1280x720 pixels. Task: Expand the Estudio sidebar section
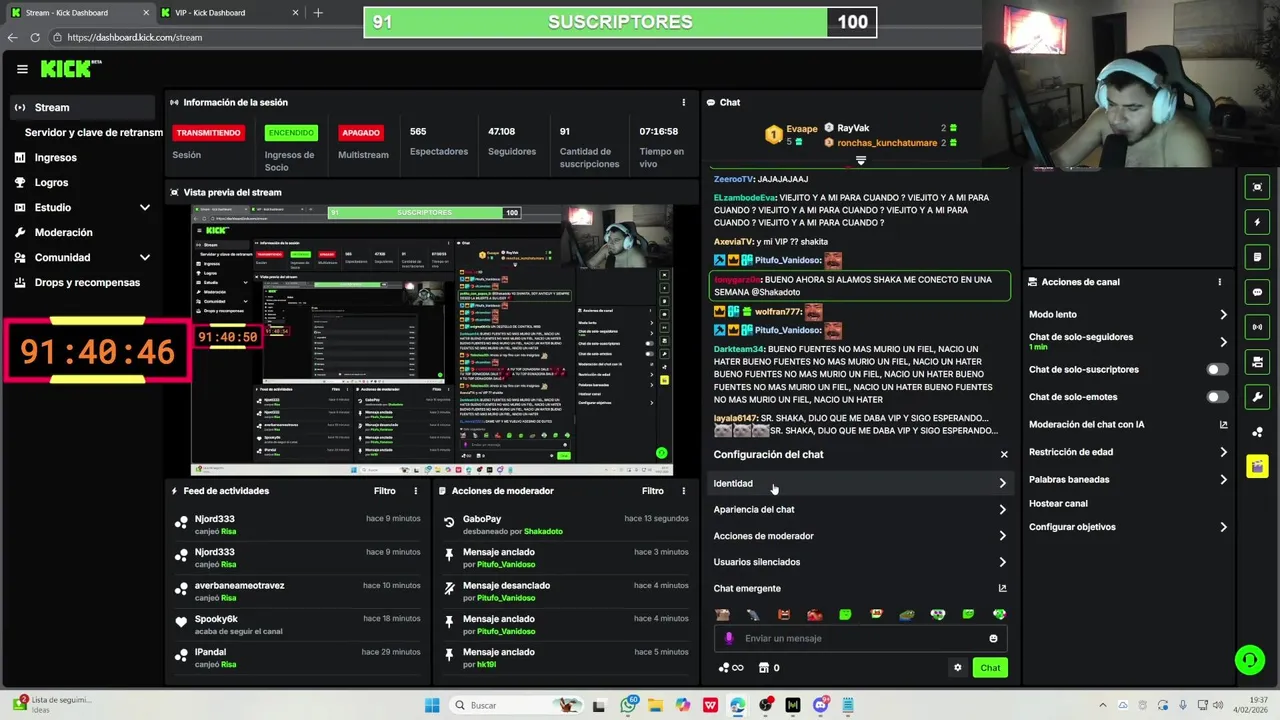[82, 207]
